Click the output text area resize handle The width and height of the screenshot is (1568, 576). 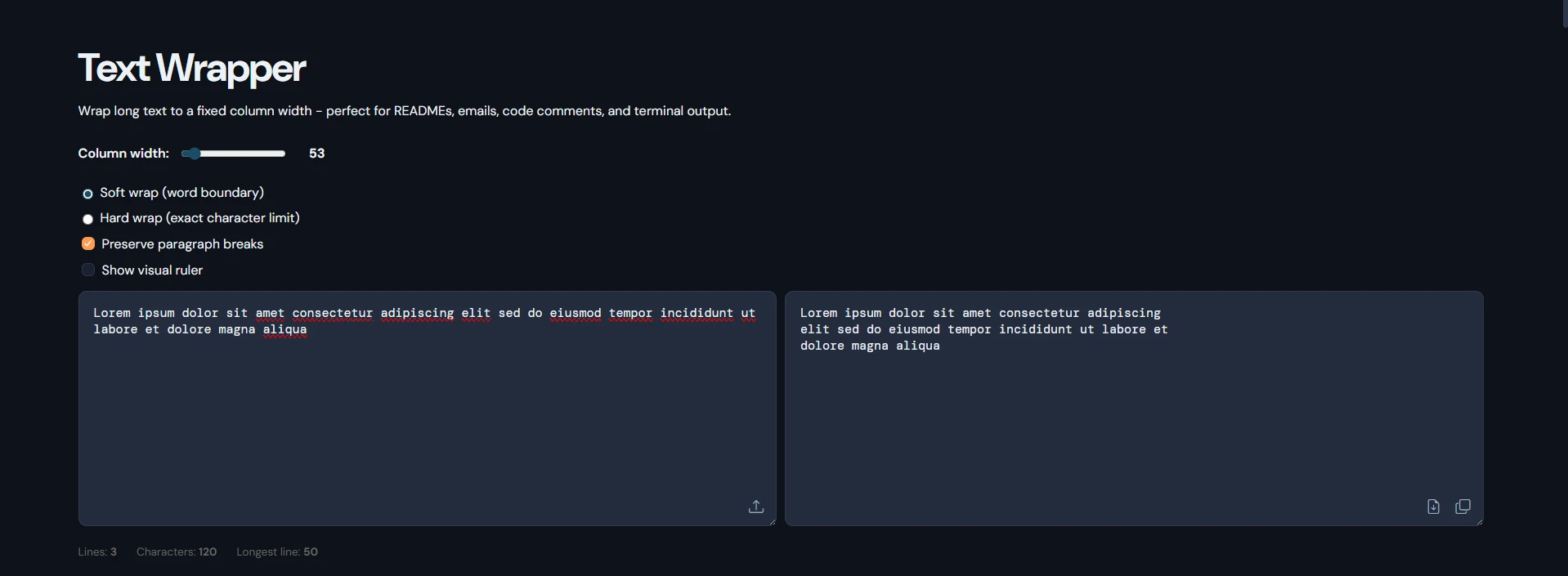point(1479,521)
